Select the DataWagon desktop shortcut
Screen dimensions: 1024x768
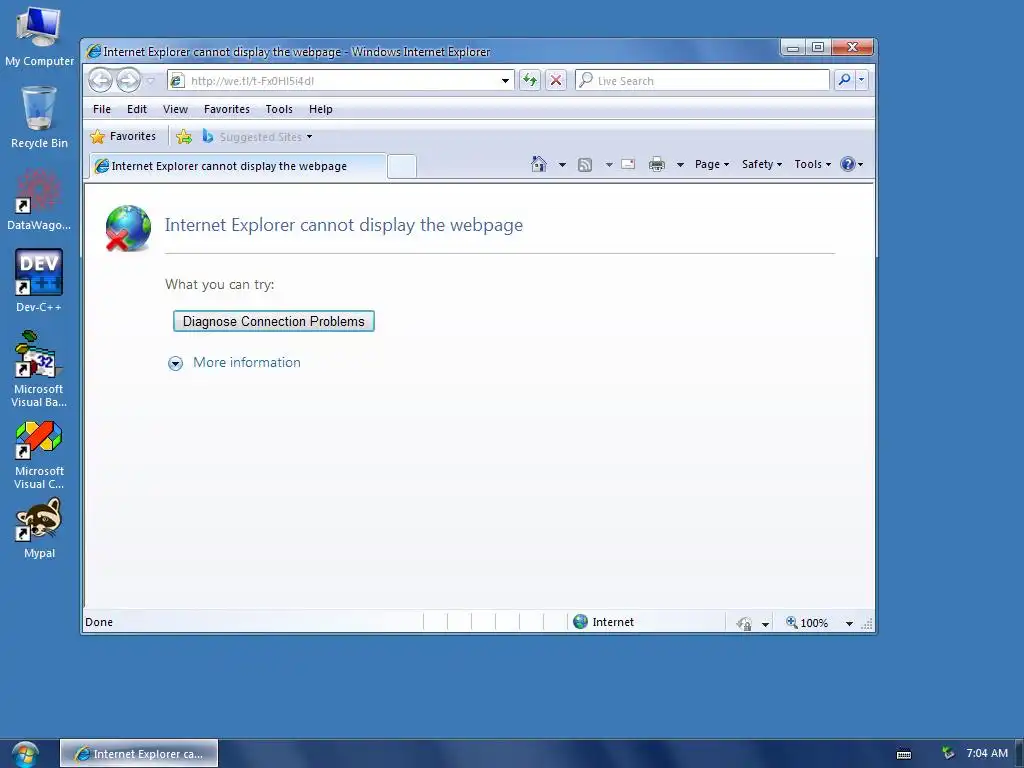point(39,200)
